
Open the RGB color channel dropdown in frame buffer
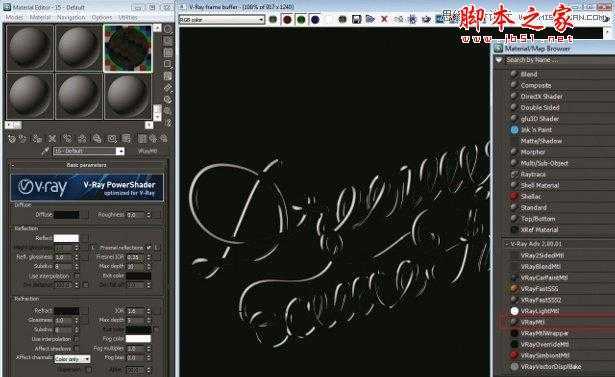pyautogui.click(x=222, y=19)
